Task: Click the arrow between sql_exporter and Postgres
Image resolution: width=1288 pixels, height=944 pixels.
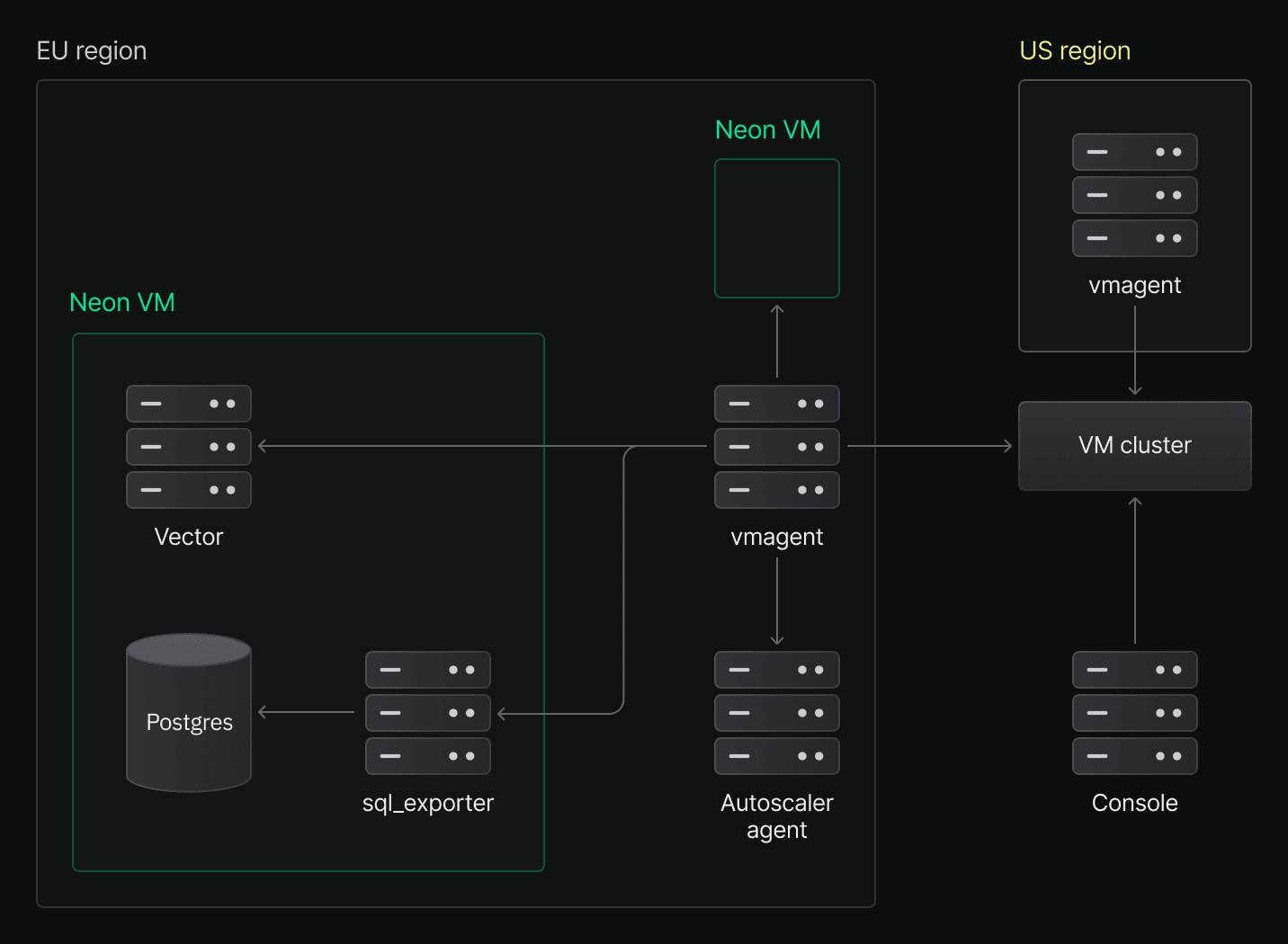Action: pyautogui.click(x=306, y=712)
